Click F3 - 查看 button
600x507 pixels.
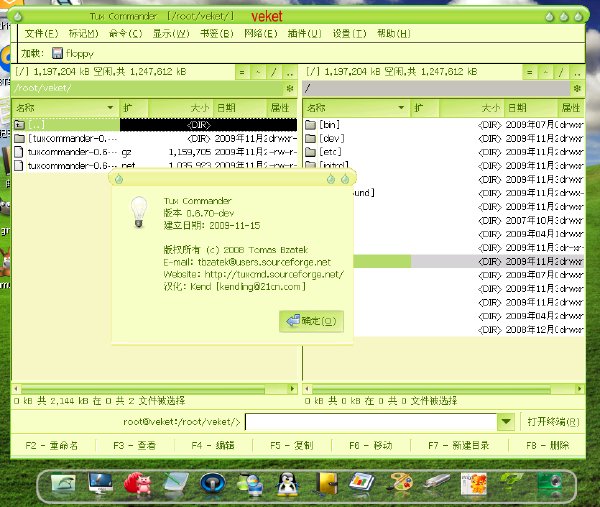coord(134,445)
